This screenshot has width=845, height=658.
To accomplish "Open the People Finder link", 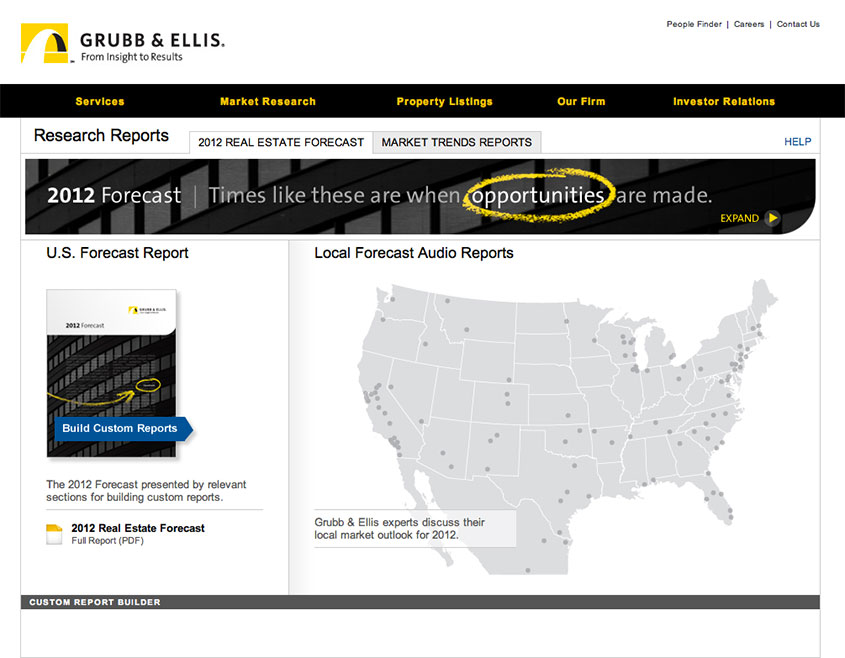I will click(x=694, y=24).
